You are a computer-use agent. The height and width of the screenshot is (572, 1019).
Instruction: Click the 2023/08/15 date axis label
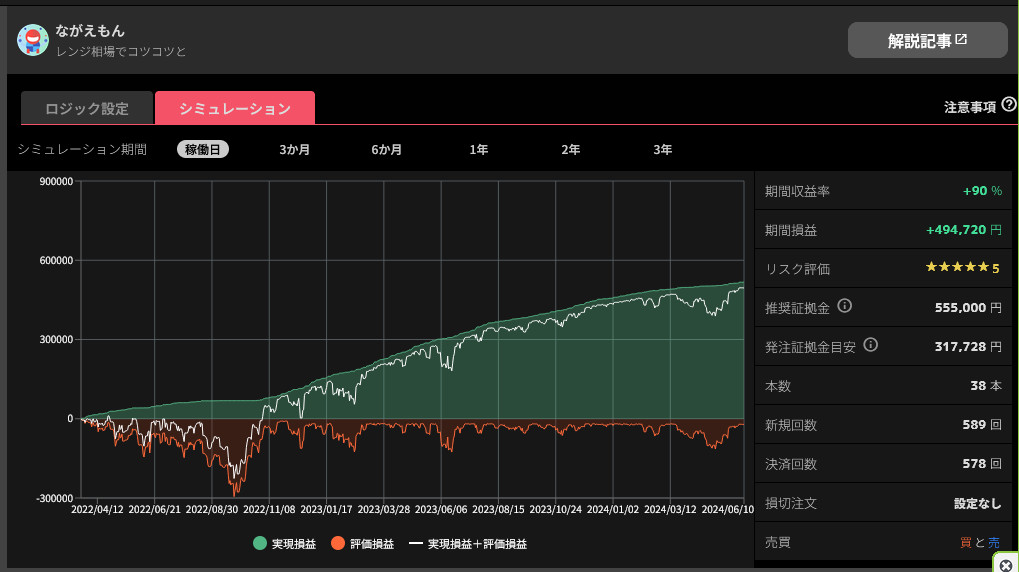tap(498, 510)
